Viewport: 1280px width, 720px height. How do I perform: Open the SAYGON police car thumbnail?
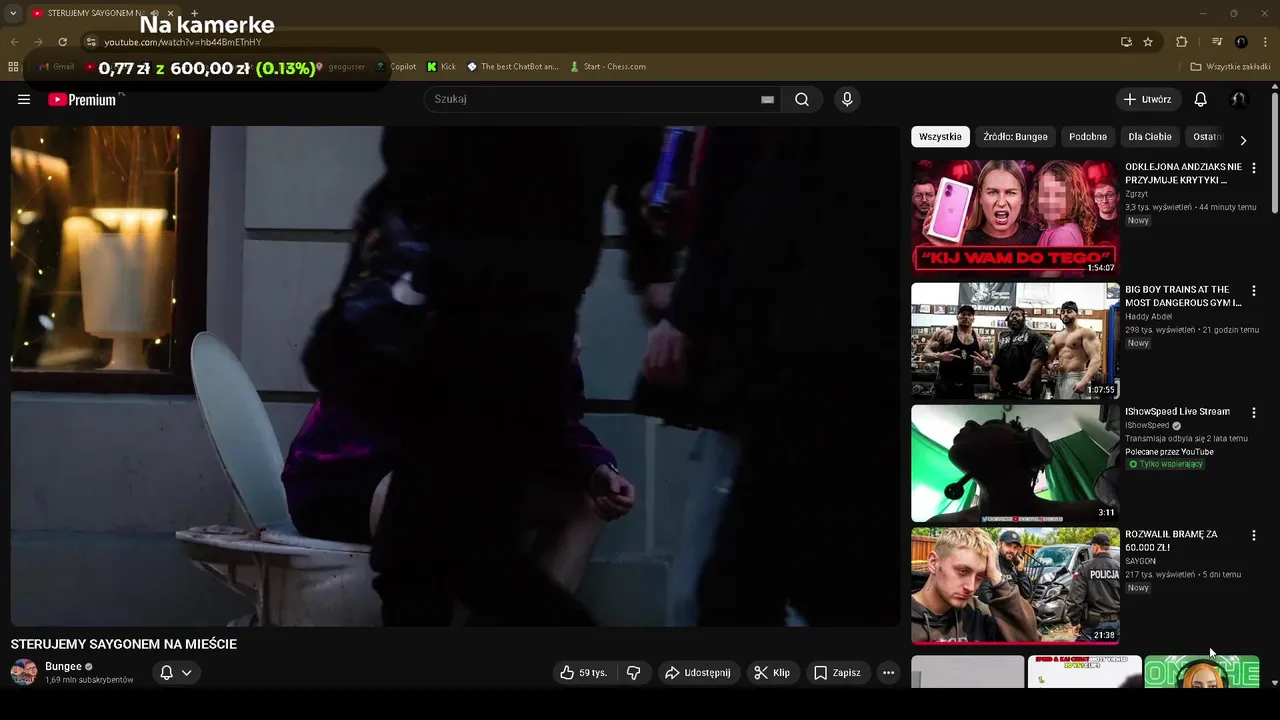(1015, 586)
